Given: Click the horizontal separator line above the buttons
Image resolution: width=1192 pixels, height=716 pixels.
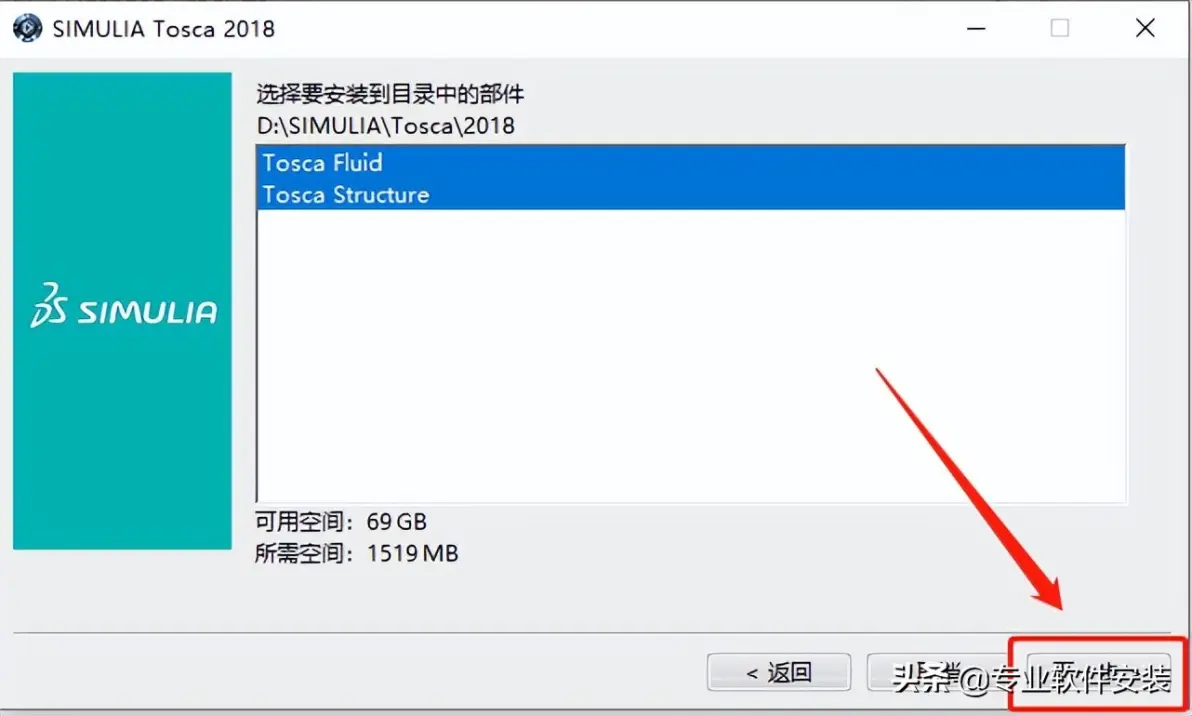Looking at the screenshot, I should coord(591,632).
